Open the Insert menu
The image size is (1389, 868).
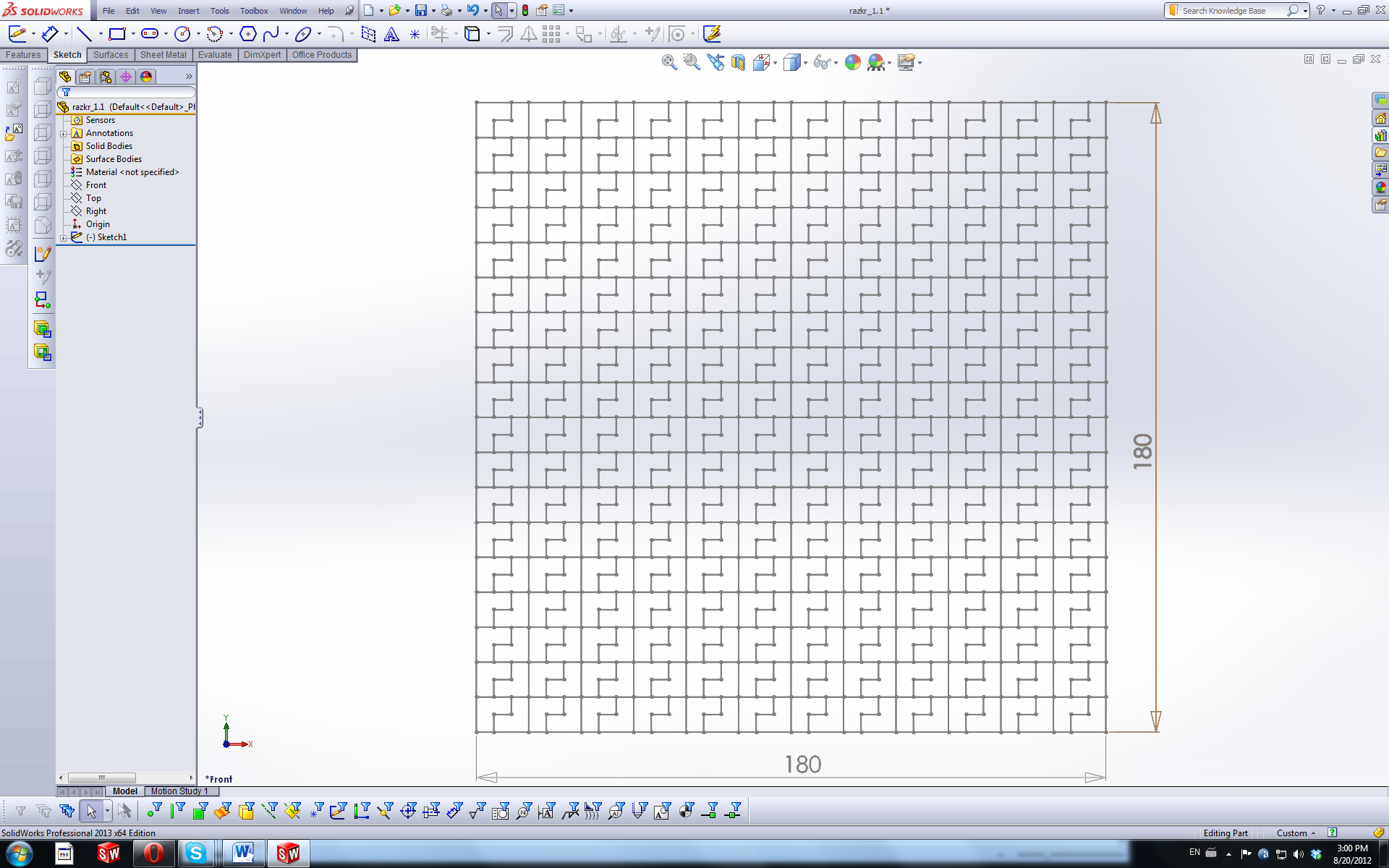click(188, 11)
